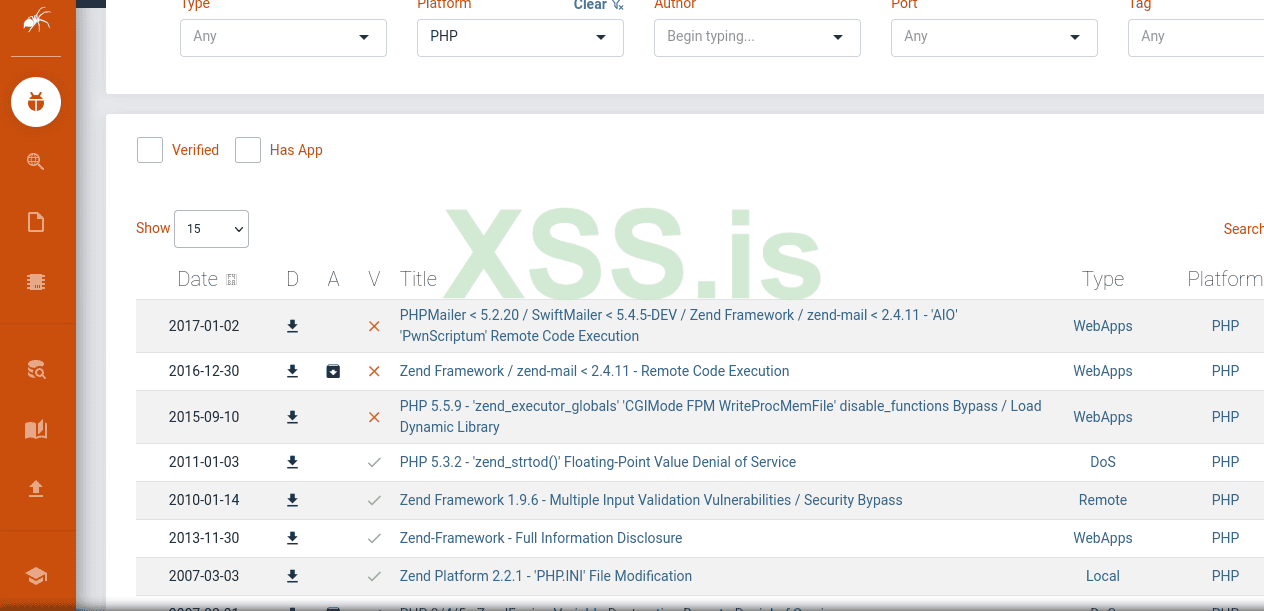Select the date 2015-09-10 cell
The width and height of the screenshot is (1264, 611).
pos(204,417)
